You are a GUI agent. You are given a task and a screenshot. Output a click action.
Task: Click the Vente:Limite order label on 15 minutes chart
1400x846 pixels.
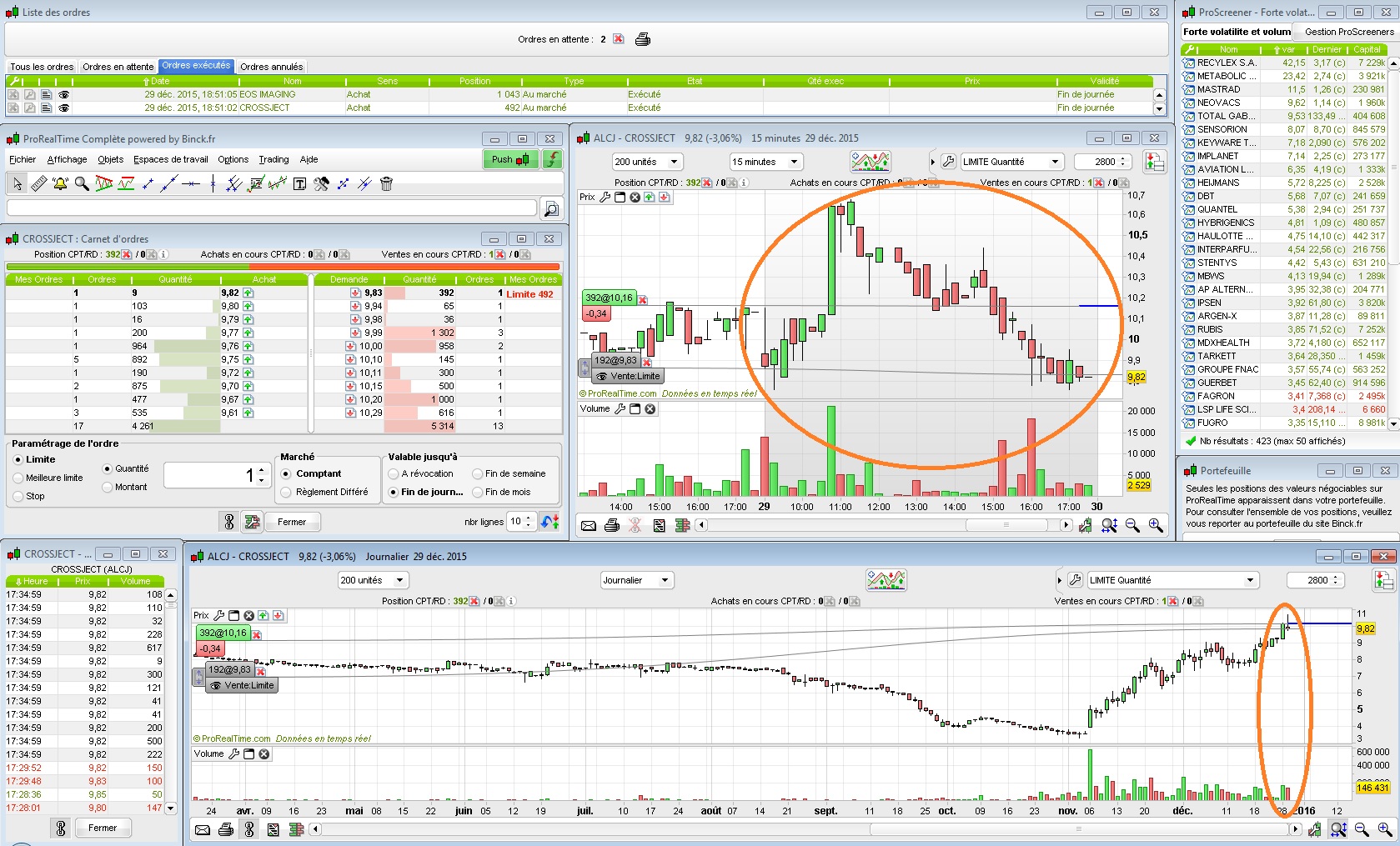click(627, 376)
